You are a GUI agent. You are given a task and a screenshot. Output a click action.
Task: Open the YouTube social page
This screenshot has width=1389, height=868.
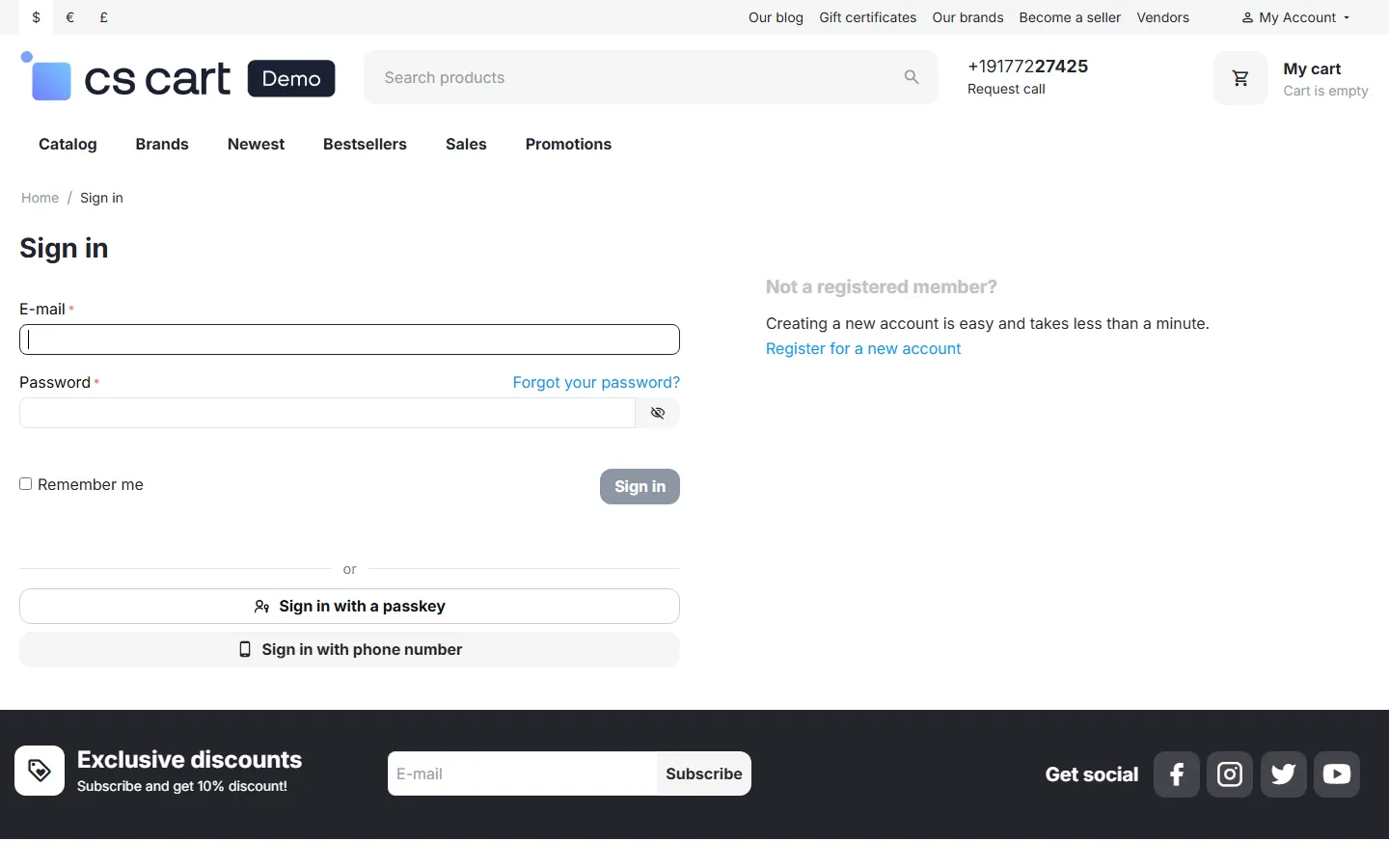[1337, 774]
